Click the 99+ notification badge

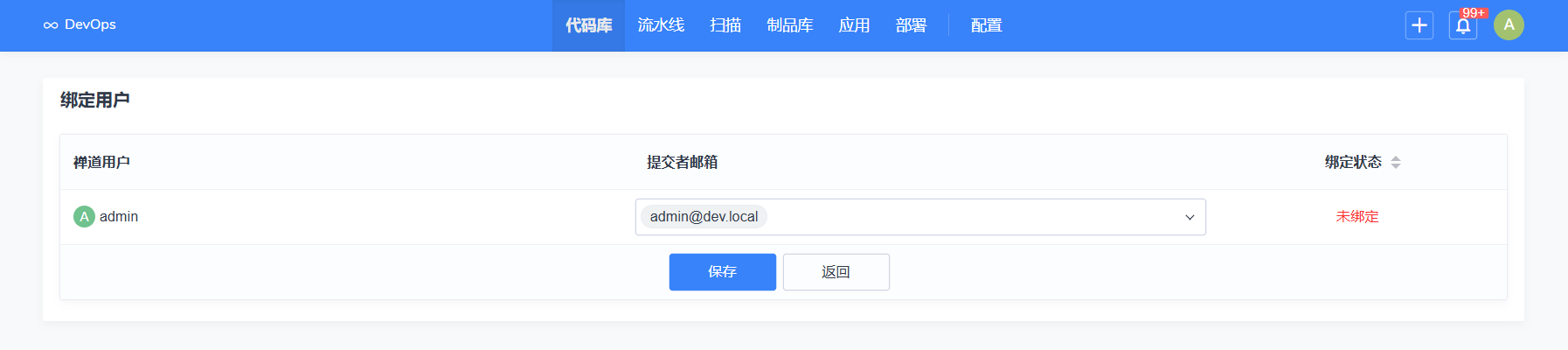pos(1474,13)
